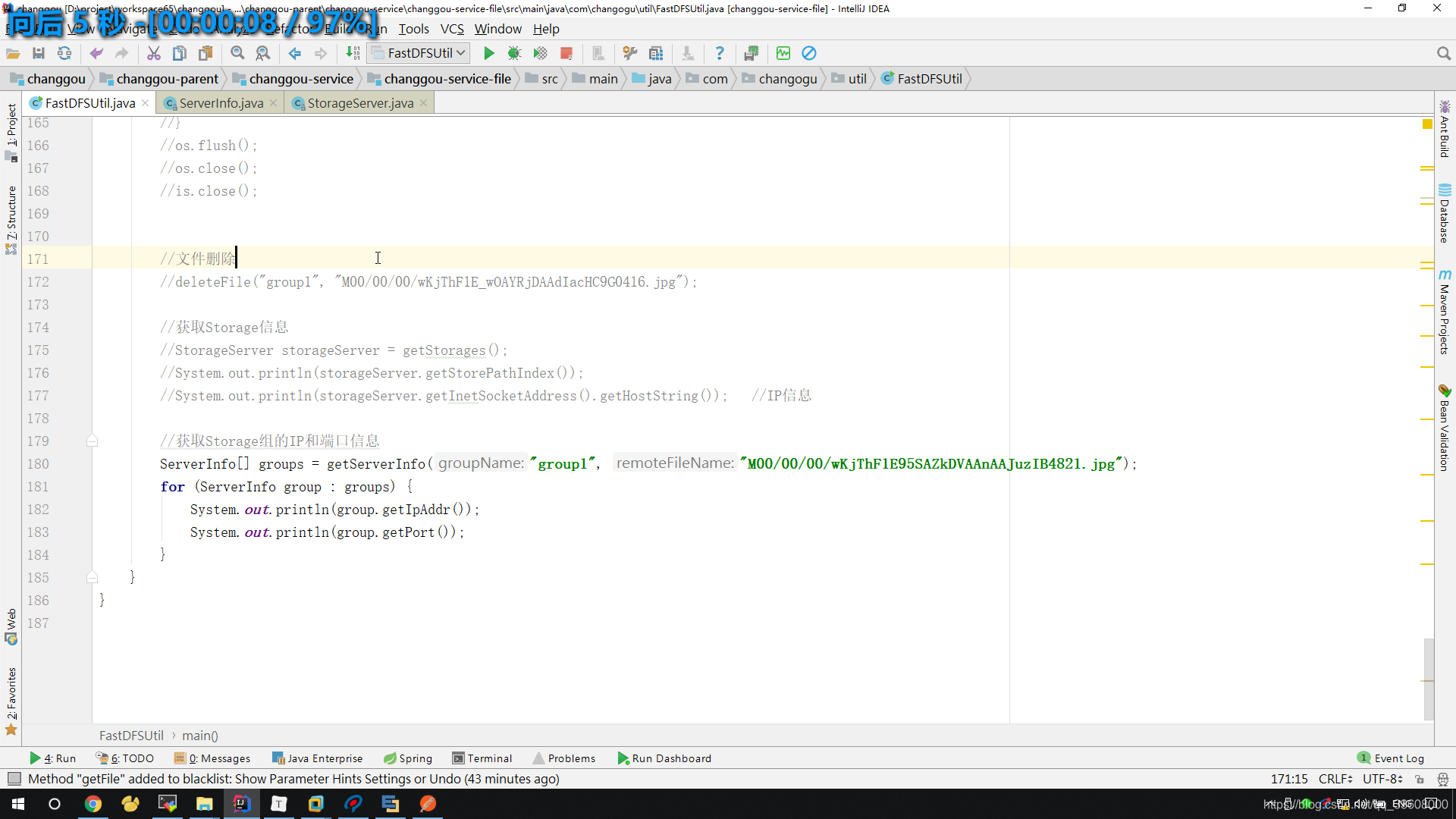
Task: Start debugging with the bug icon
Action: (x=514, y=53)
